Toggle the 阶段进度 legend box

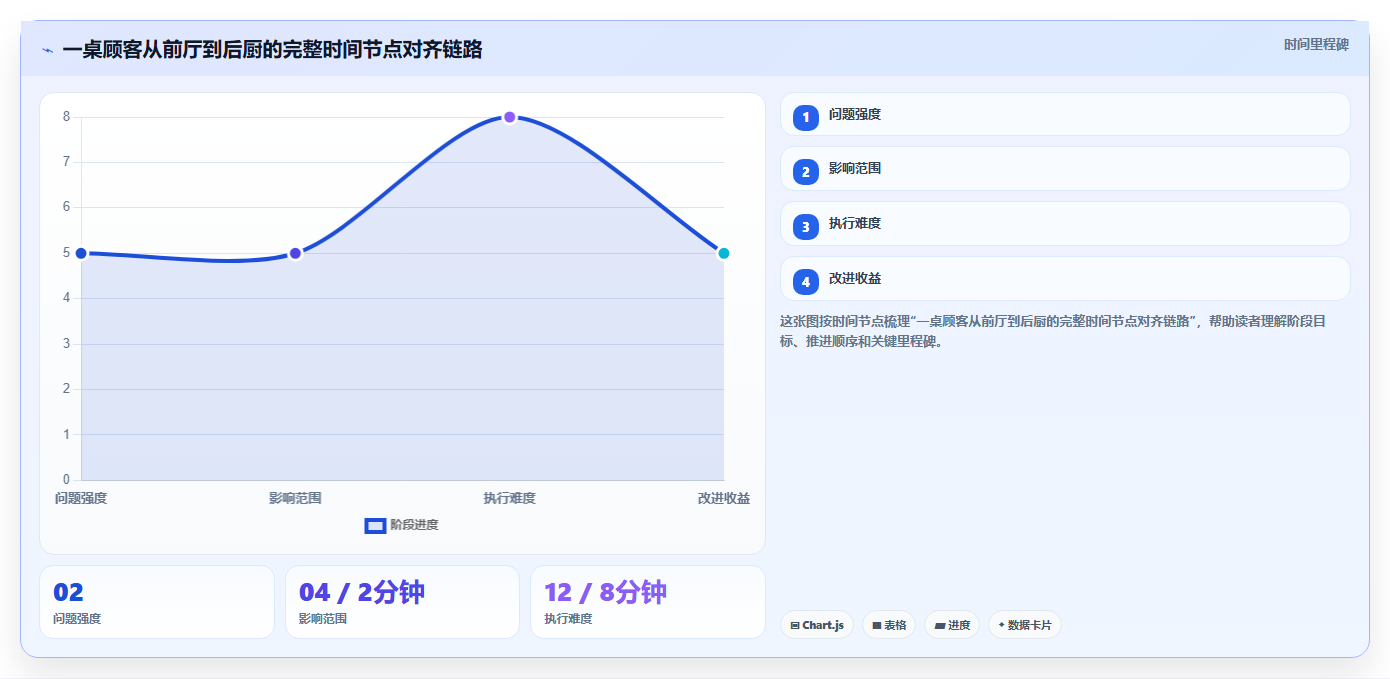tap(375, 526)
